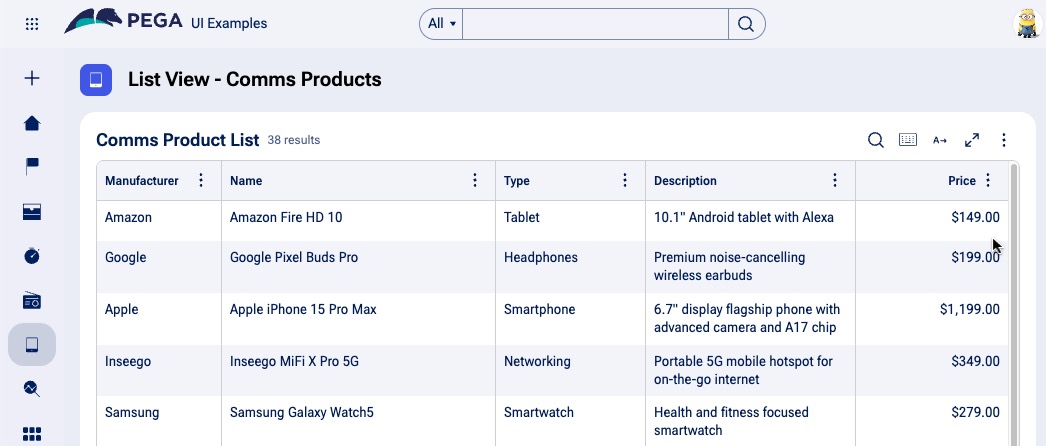1046x446 pixels.
Task: Go to Home via sidebar house icon
Action: pyautogui.click(x=32, y=123)
